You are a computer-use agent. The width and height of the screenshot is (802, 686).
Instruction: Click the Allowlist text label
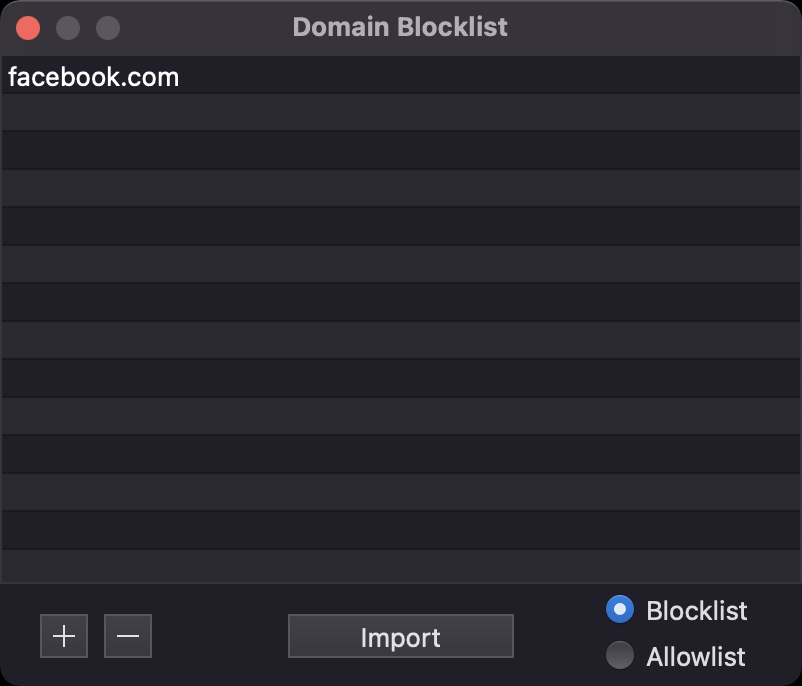coord(696,657)
